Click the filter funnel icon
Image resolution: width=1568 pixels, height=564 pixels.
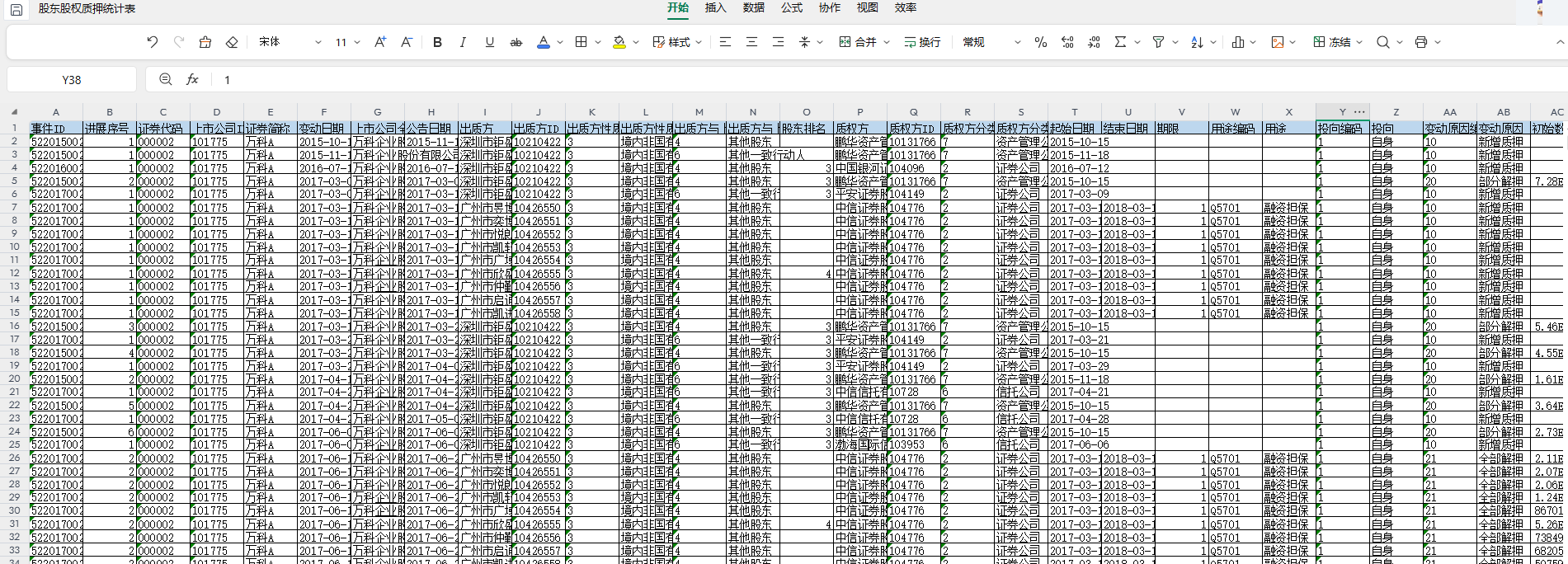pyautogui.click(x=1158, y=42)
